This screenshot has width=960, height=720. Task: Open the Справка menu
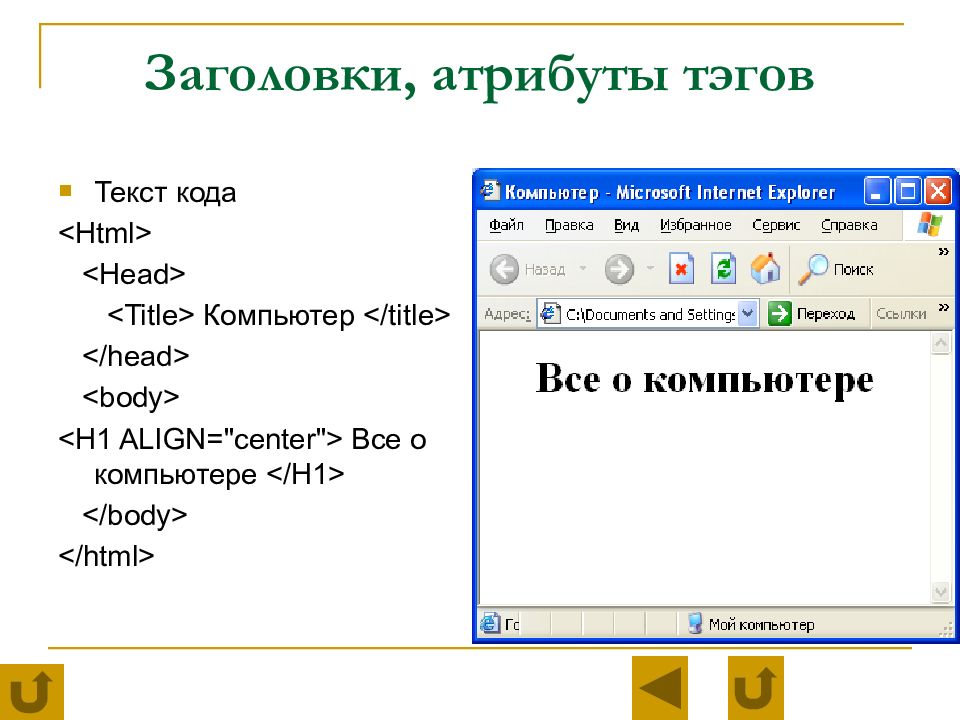pos(849,225)
